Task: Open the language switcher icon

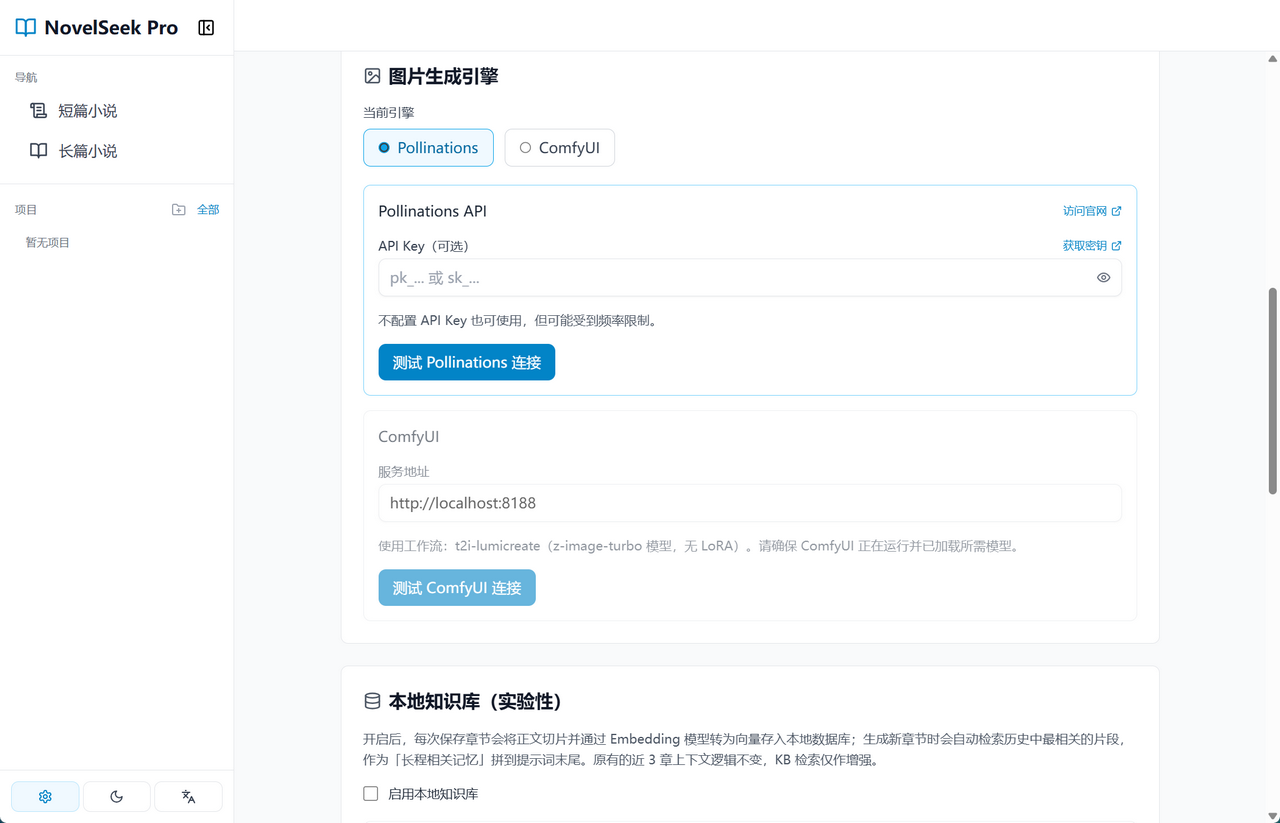Action: pyautogui.click(x=188, y=796)
